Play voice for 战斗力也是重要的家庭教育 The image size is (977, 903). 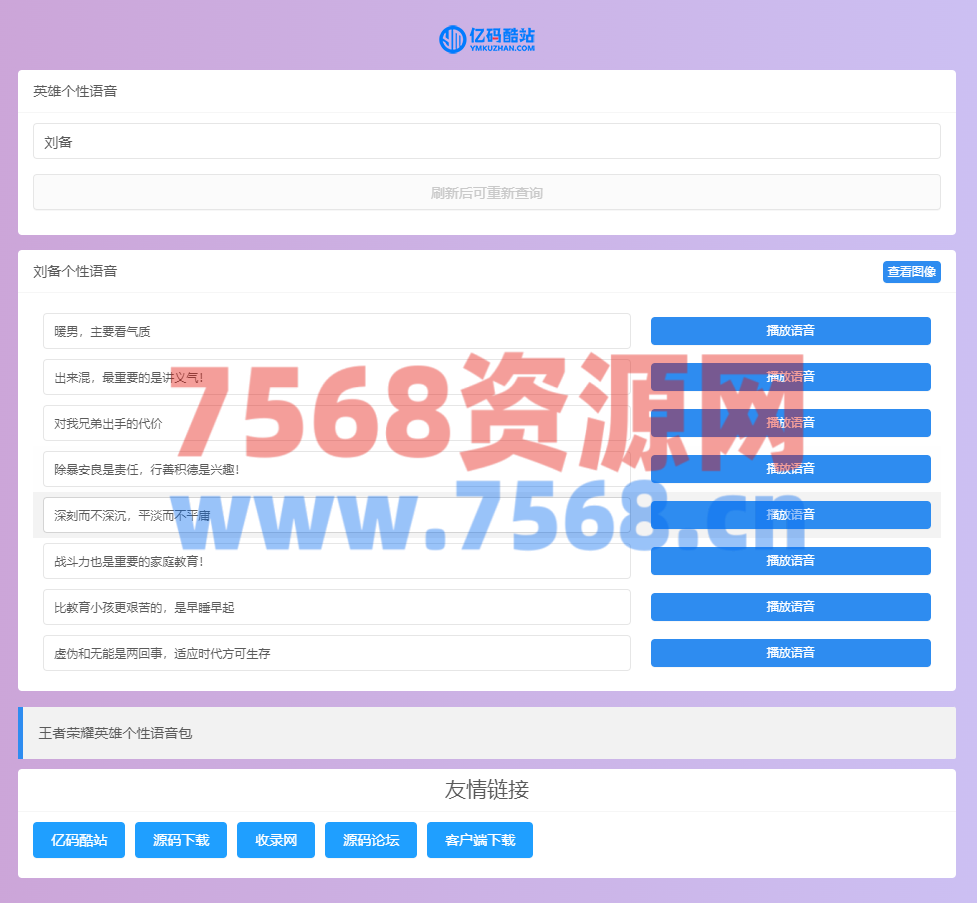point(790,561)
